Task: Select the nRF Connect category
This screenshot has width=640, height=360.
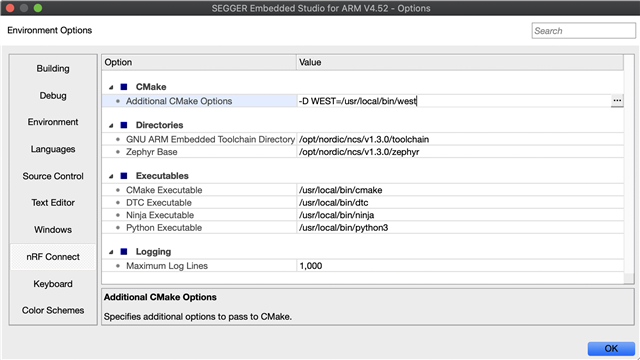Action: point(53,257)
